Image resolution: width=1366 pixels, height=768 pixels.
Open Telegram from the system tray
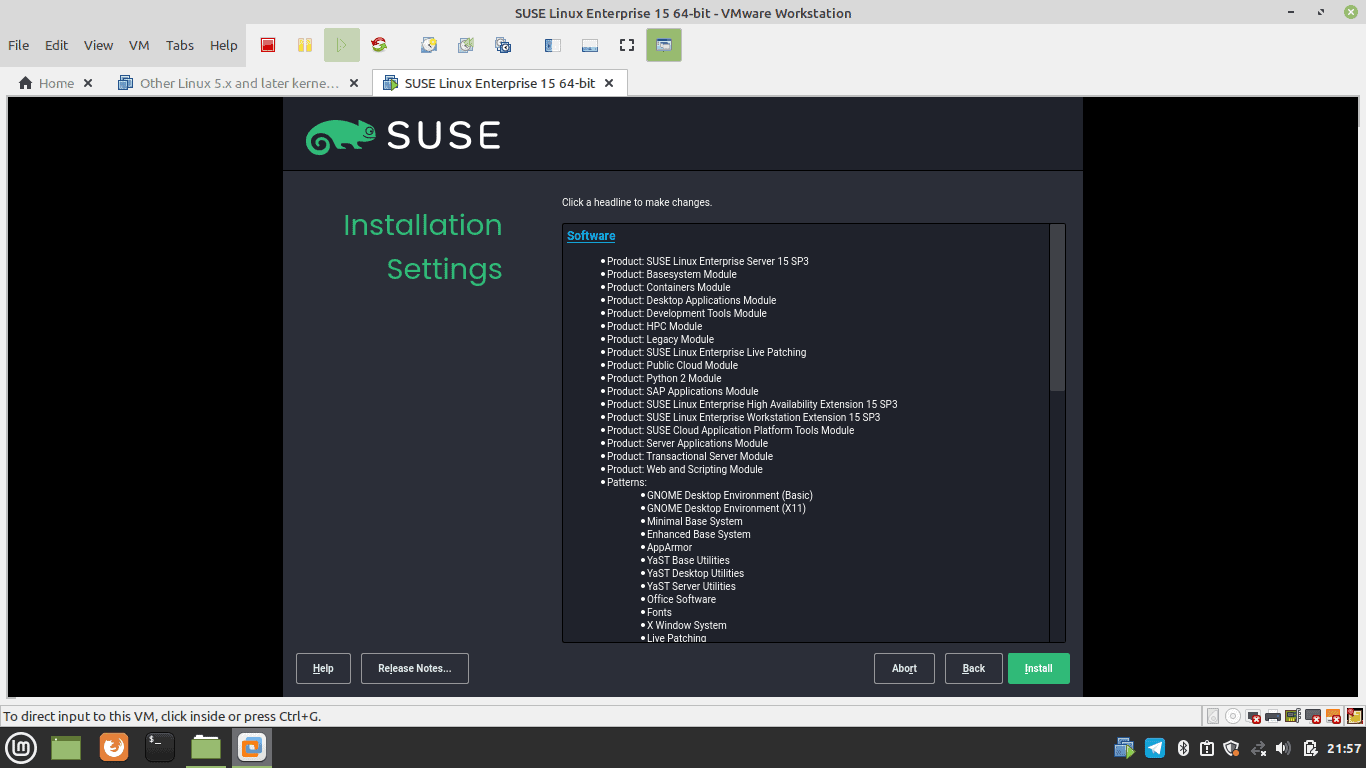(1155, 748)
